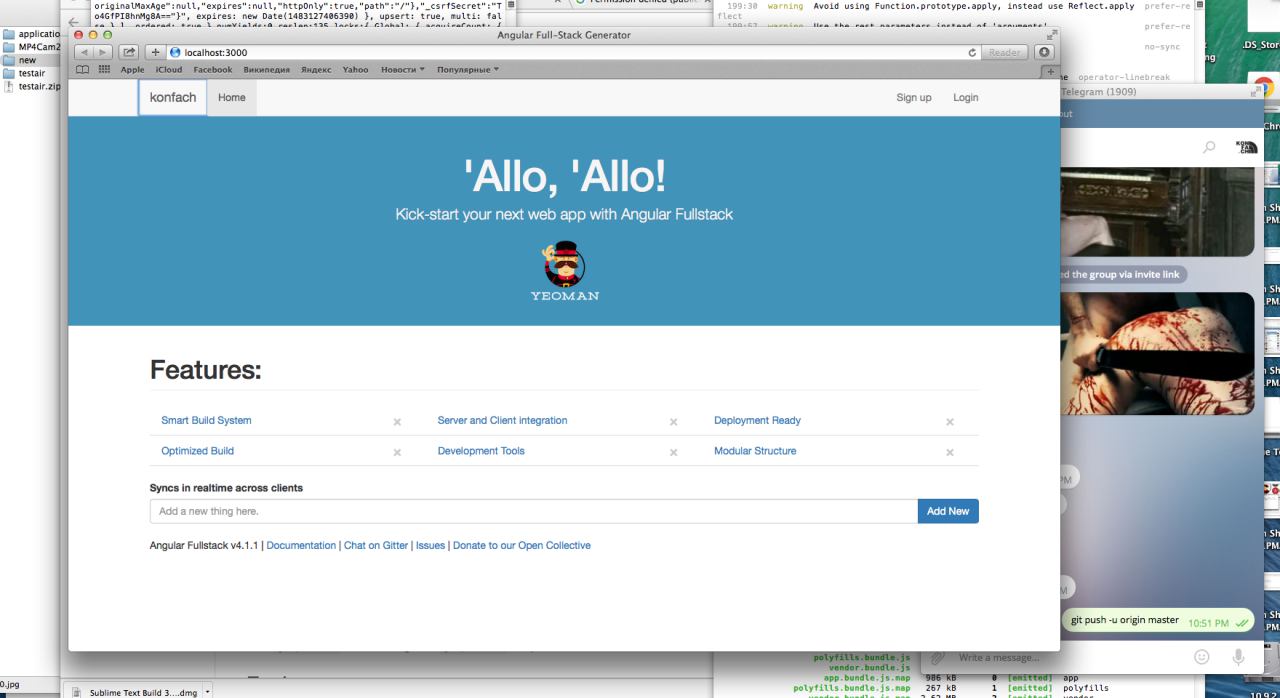Viewport: 1280px width, 698px height.
Task: Open search in Telegram window
Action: [x=1209, y=147]
